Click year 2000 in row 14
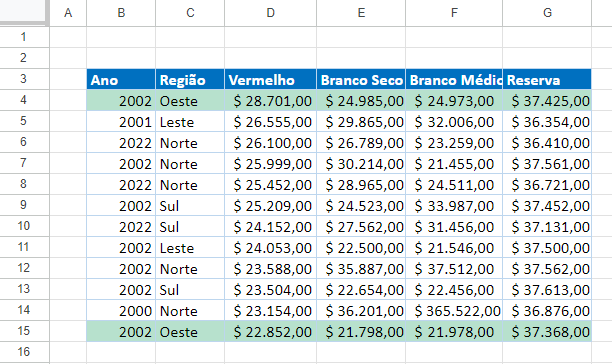The image size is (612, 364). tap(121, 311)
